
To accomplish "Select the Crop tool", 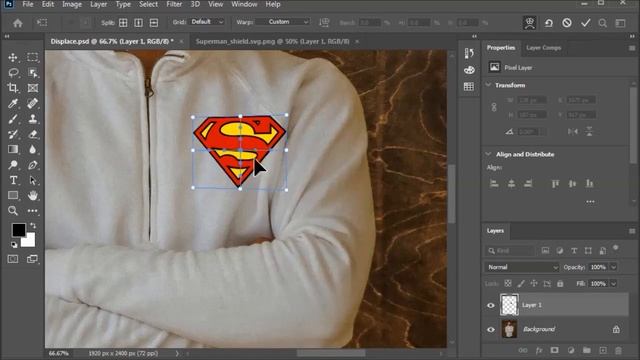I will [13, 88].
